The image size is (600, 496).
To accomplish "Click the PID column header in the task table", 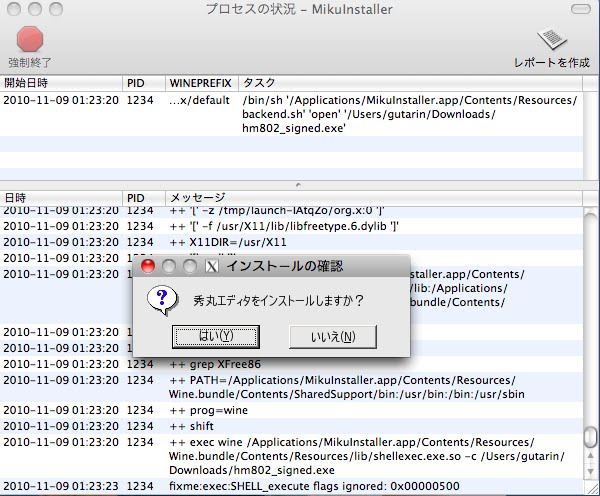I will (144, 83).
